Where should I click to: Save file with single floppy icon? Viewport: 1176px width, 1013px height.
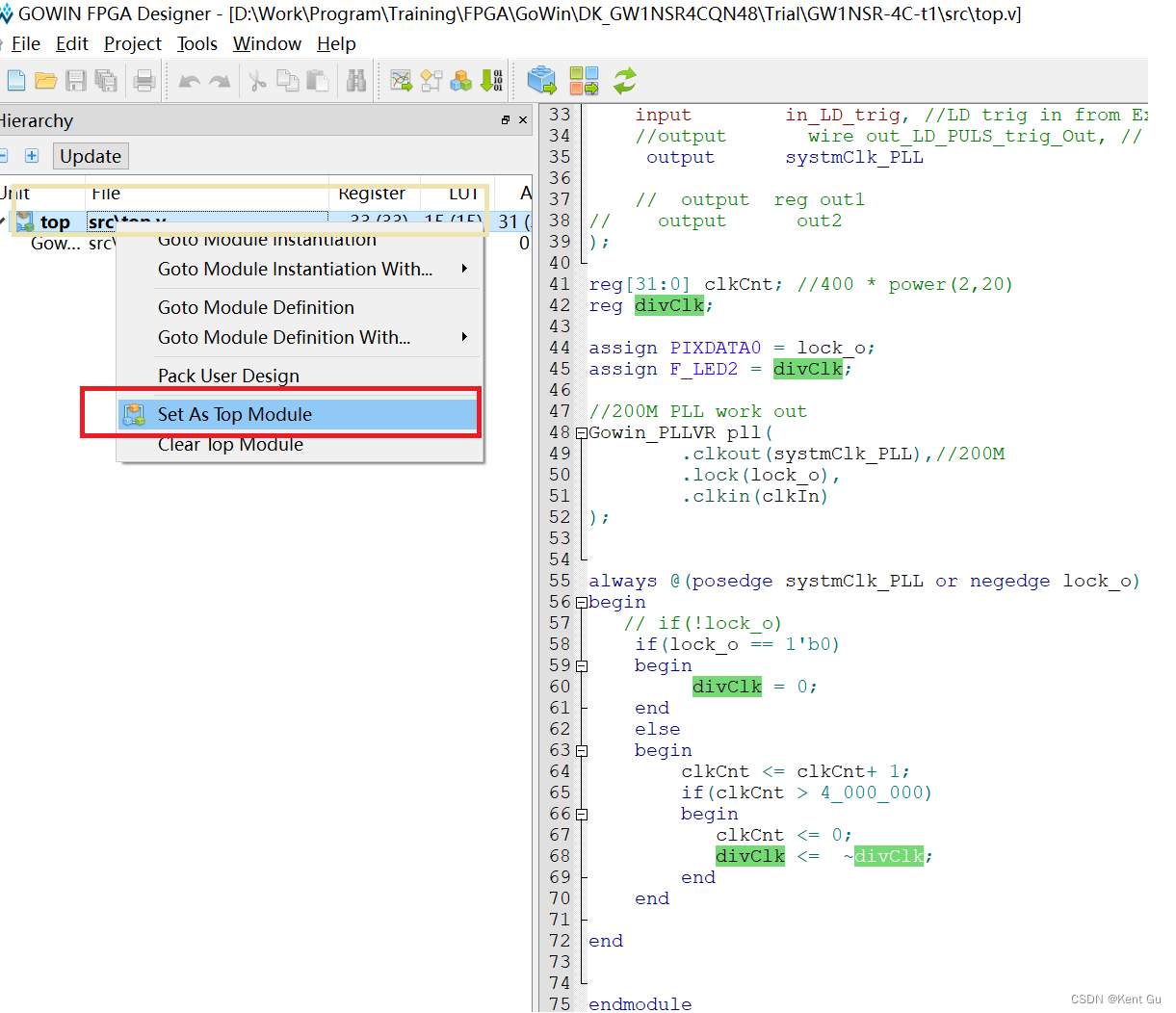(x=76, y=81)
